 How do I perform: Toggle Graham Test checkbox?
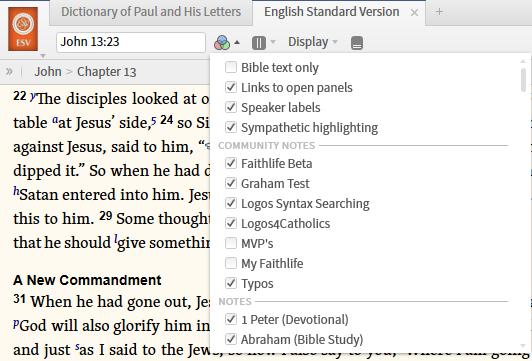click(231, 183)
